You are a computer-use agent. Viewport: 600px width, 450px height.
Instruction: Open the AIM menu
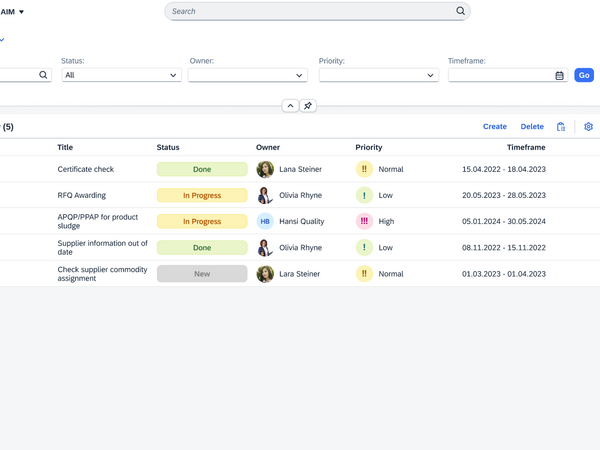pyautogui.click(x=12, y=12)
